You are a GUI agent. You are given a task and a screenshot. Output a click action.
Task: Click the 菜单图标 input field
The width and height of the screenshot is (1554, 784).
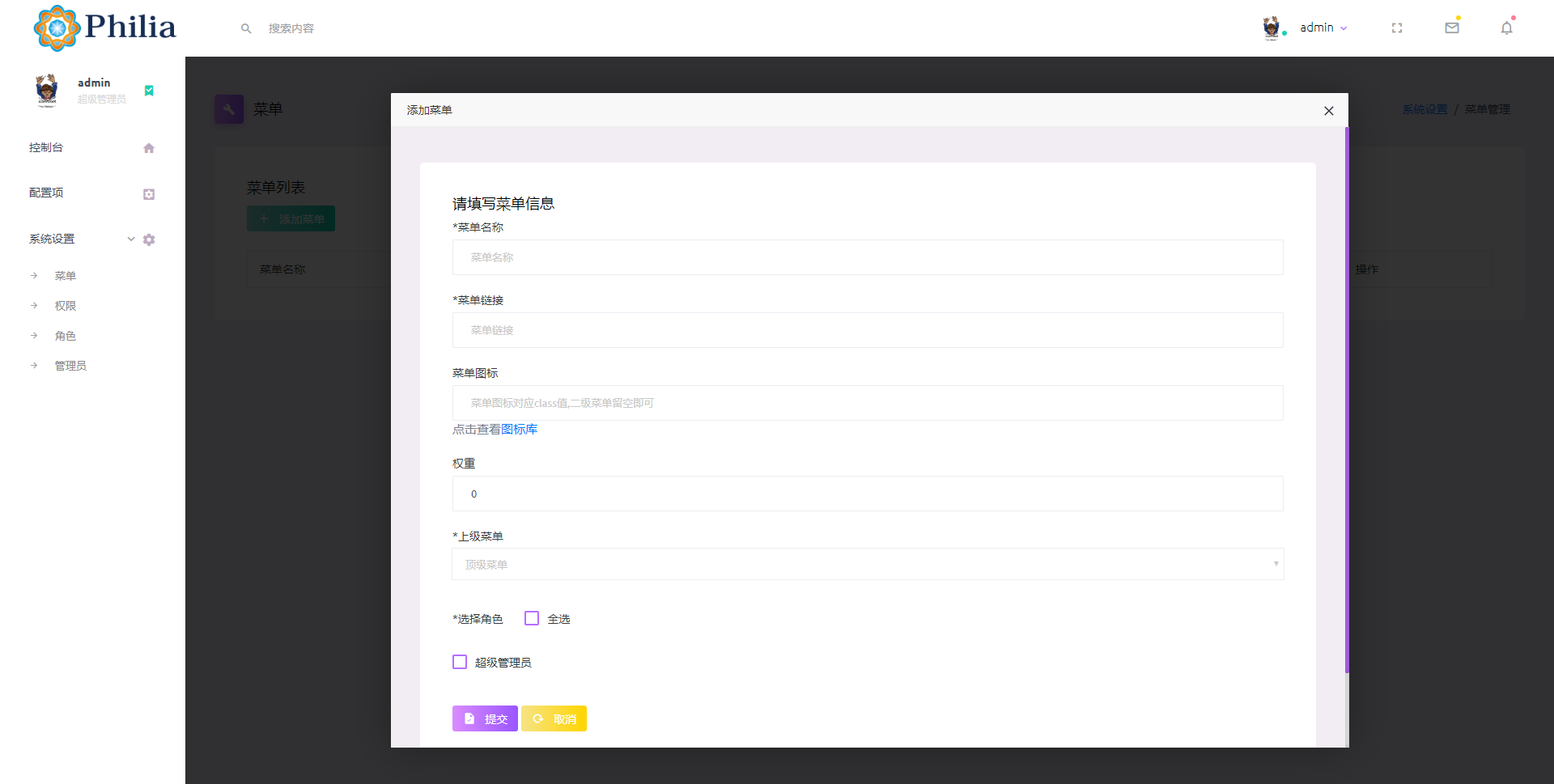point(868,403)
